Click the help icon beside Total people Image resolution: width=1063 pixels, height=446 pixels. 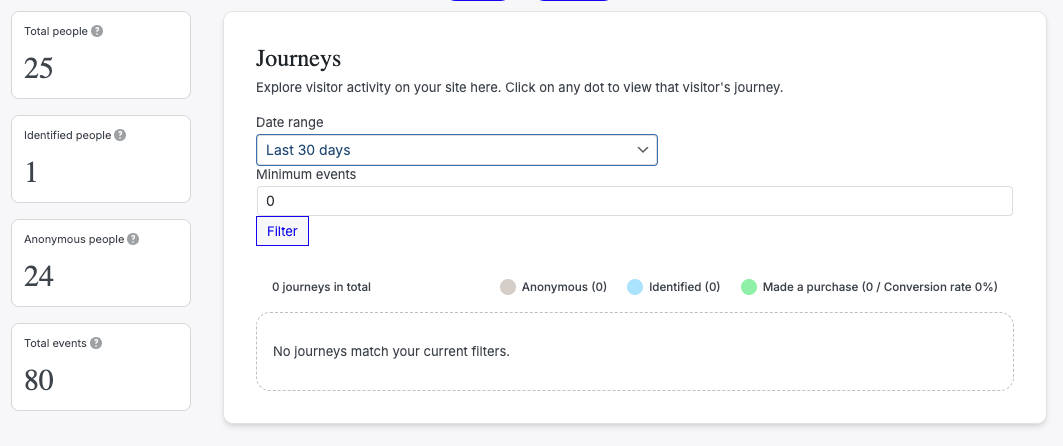click(x=97, y=31)
